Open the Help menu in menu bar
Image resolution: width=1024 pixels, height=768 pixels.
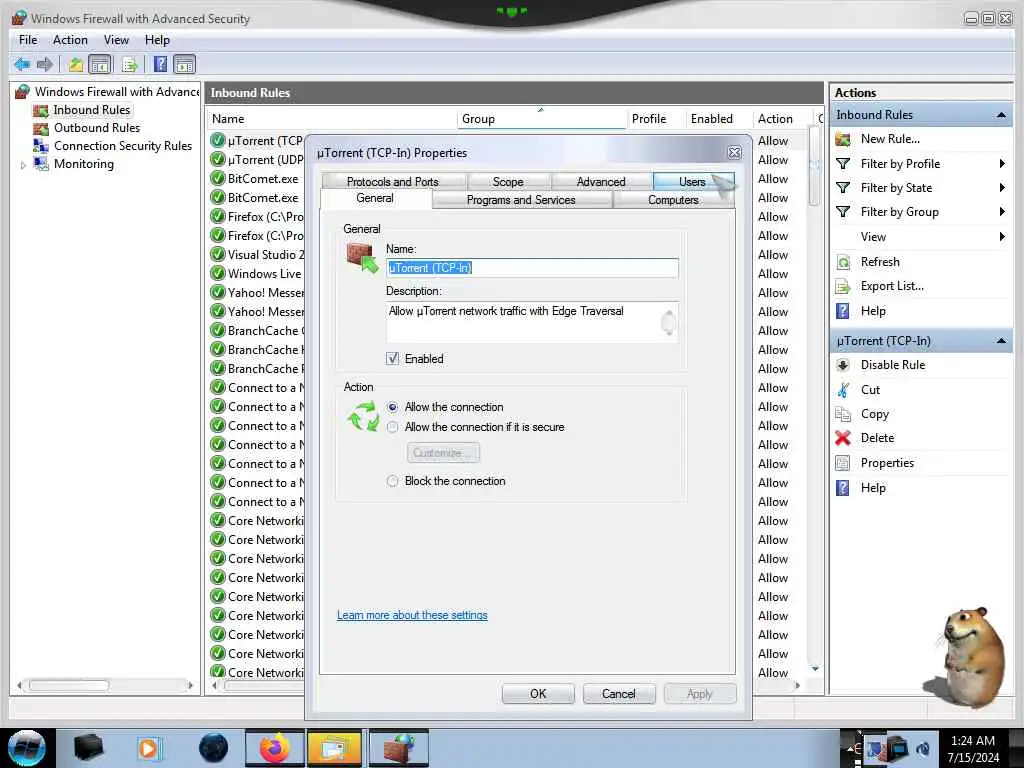pos(157,40)
